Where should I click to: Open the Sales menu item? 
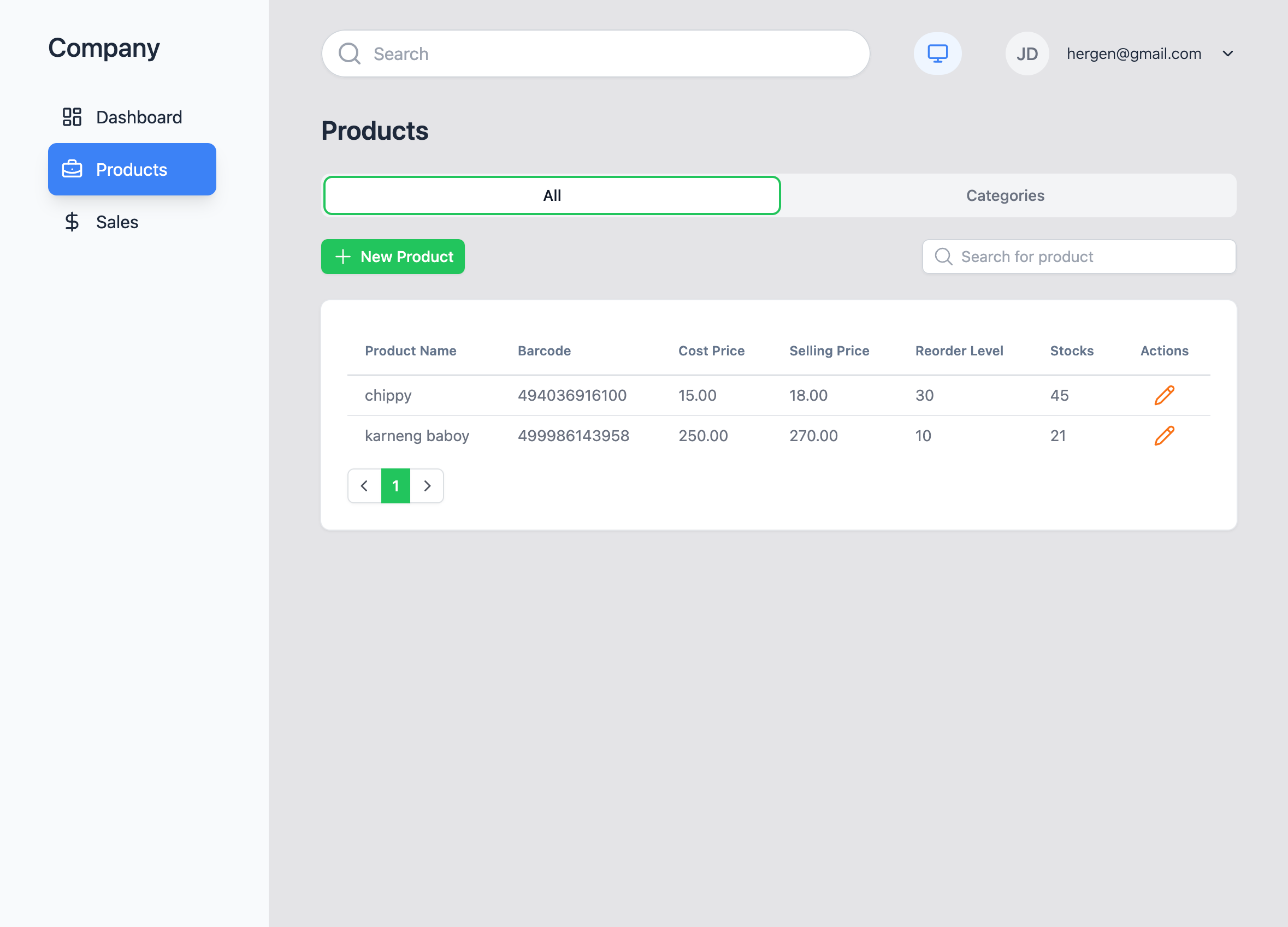132,222
